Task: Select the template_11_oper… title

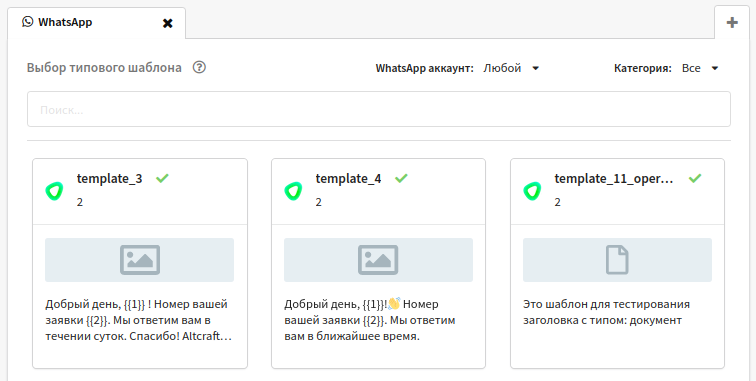Action: tap(614, 179)
